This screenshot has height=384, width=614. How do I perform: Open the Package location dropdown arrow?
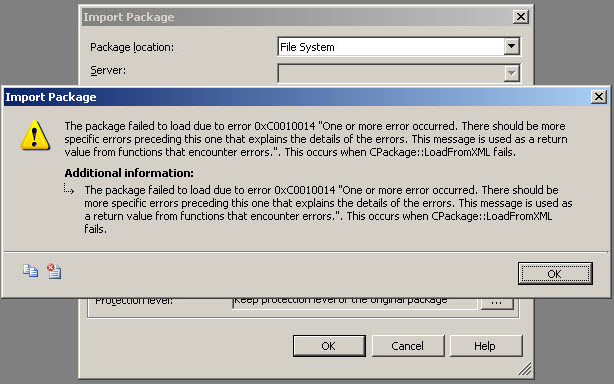click(511, 47)
